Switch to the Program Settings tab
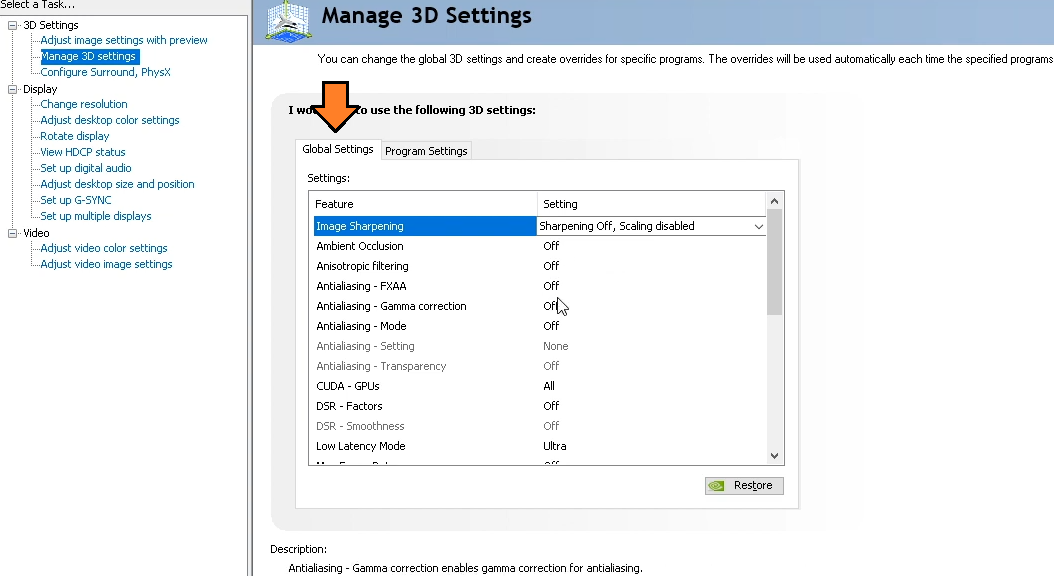The image size is (1054, 576). [x=426, y=151]
